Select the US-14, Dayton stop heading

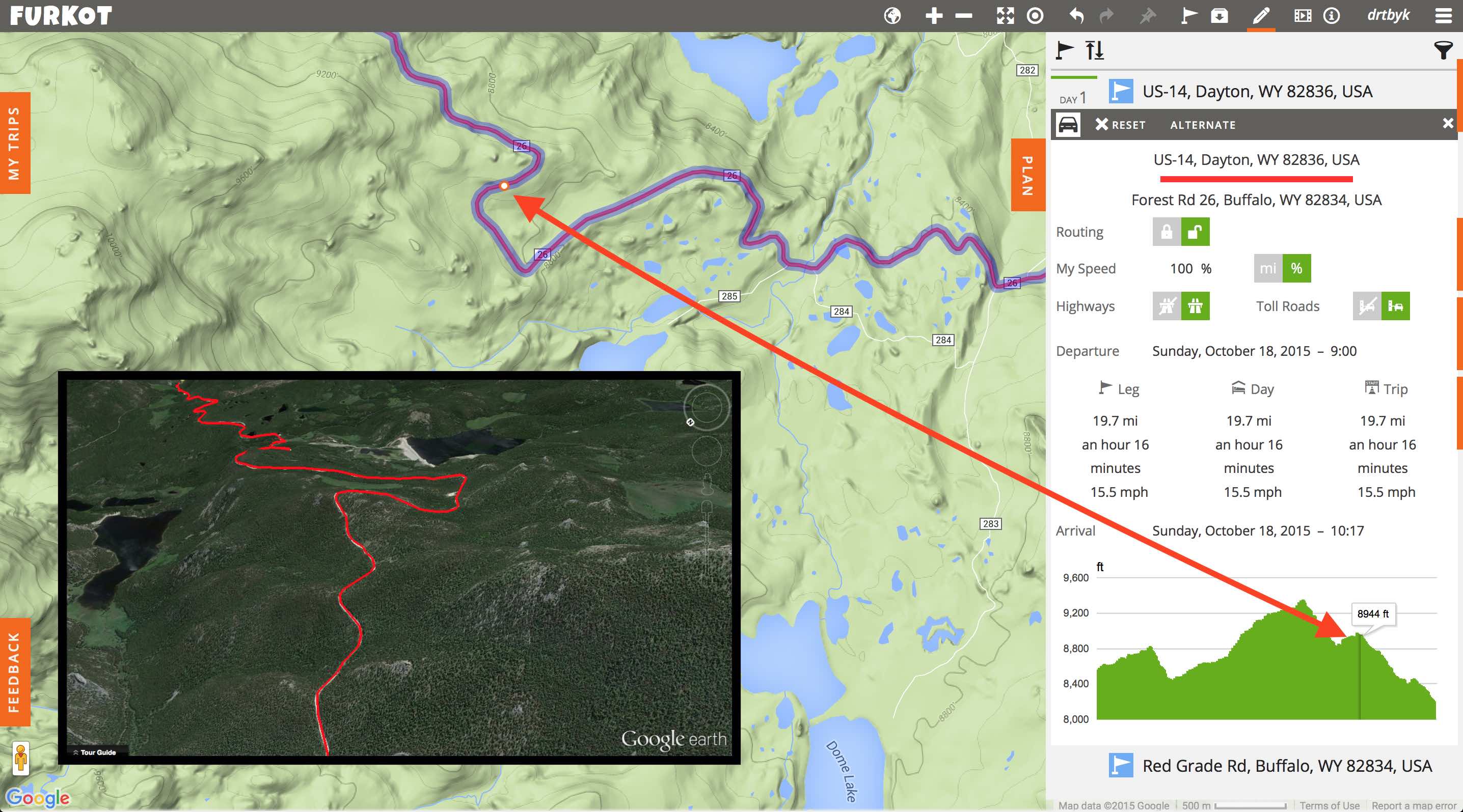[1257, 91]
